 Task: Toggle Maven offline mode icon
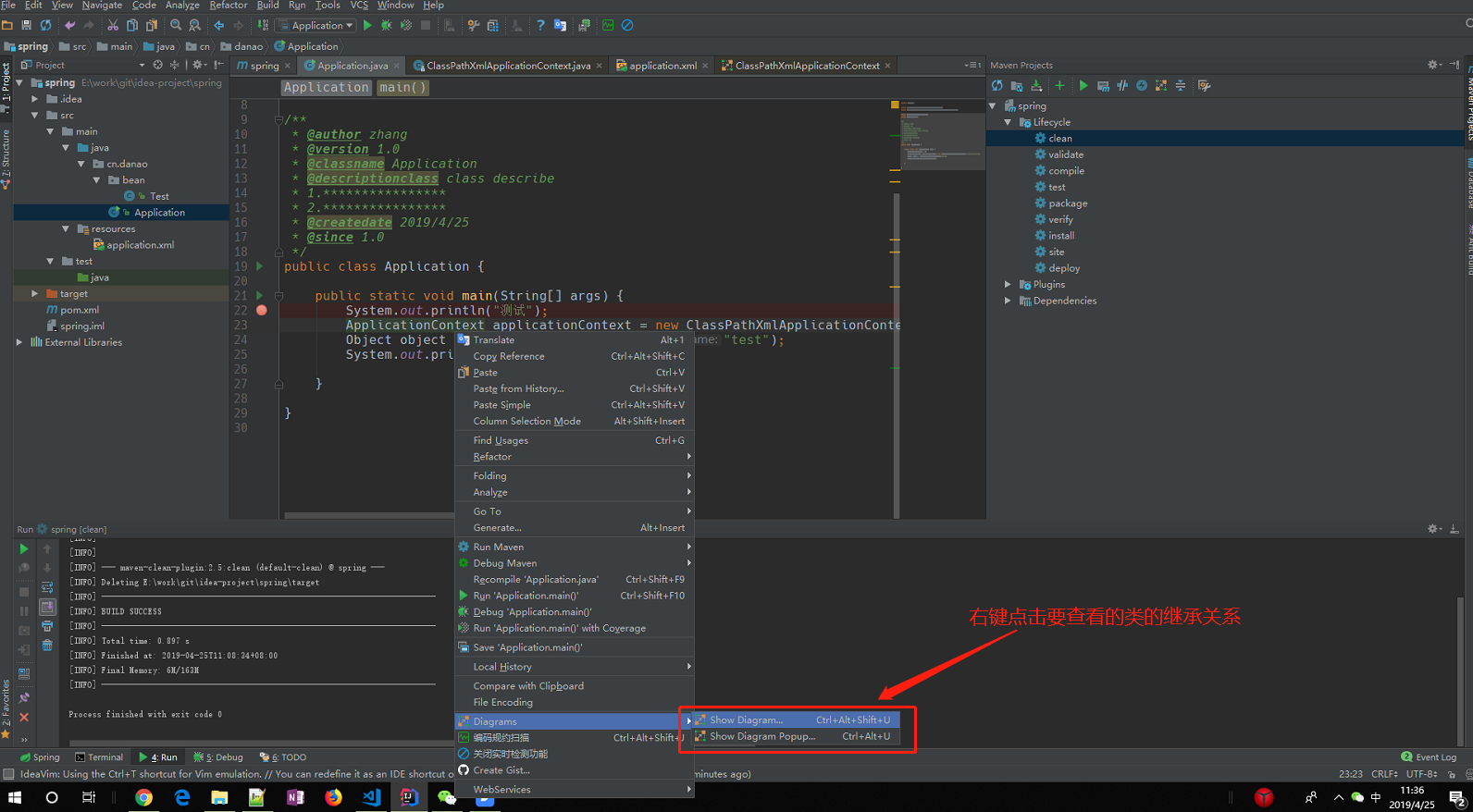[1122, 86]
